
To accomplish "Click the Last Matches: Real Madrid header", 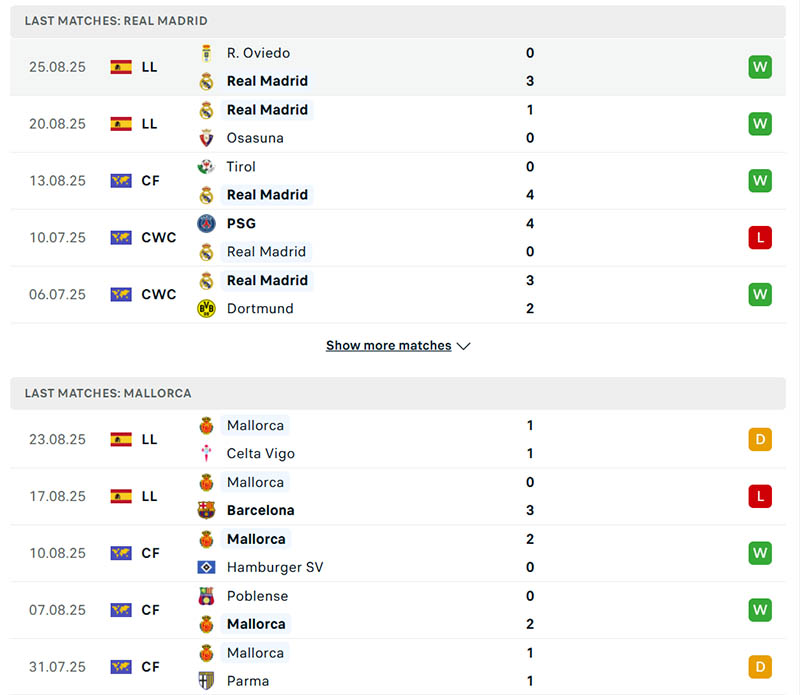I will [116, 21].
